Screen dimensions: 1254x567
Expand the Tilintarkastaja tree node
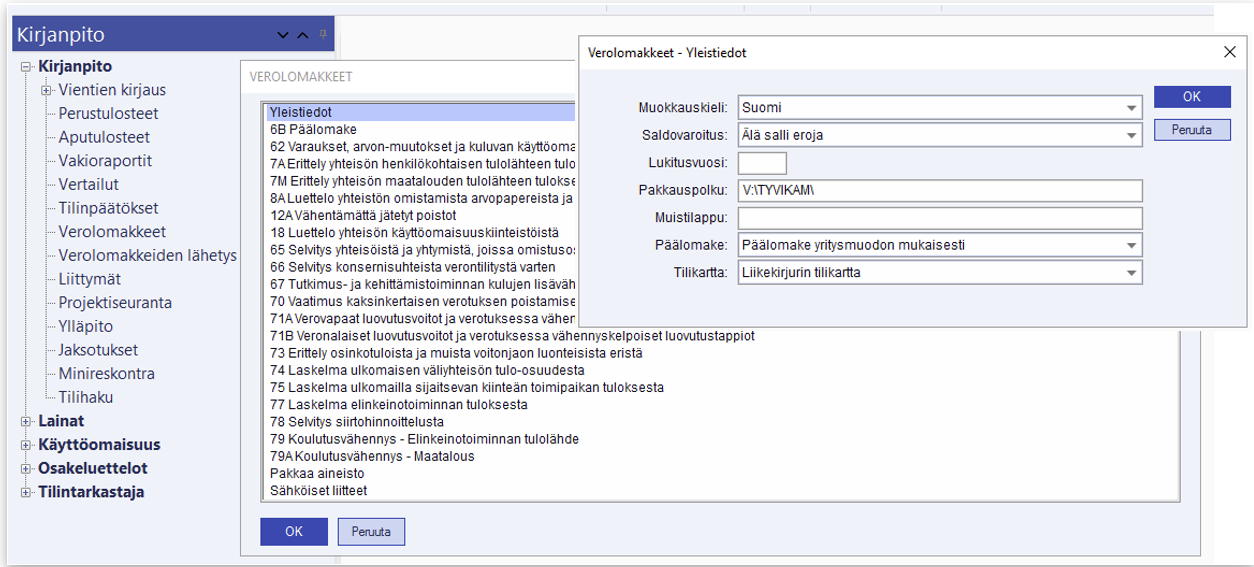point(26,493)
